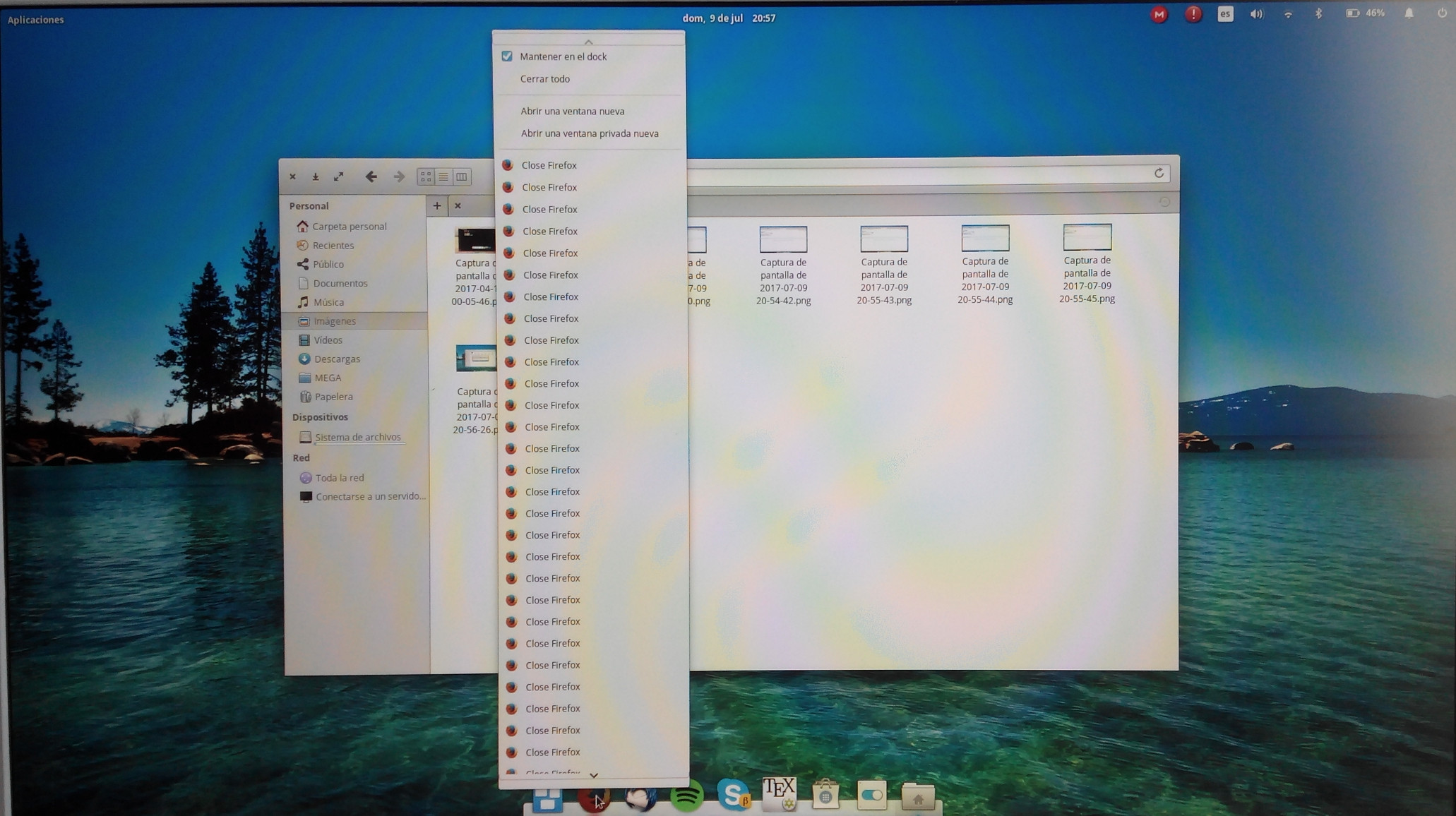Open the notifications bell indicator

click(x=1409, y=13)
